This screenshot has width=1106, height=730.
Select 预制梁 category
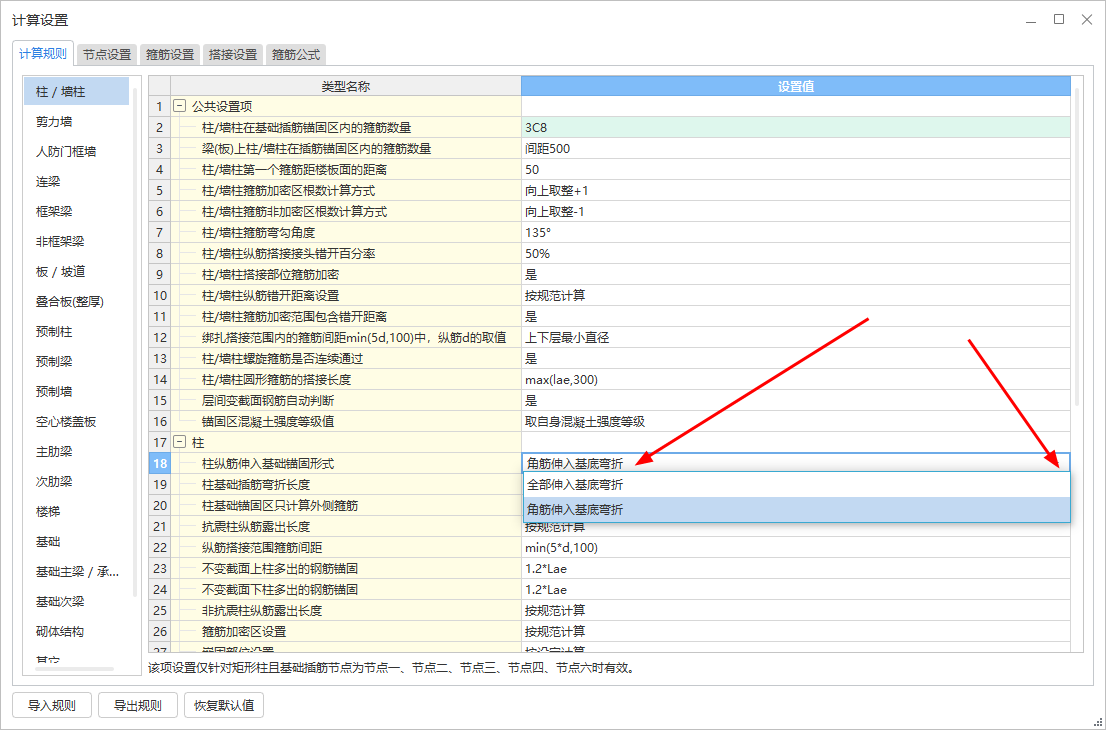click(x=77, y=362)
